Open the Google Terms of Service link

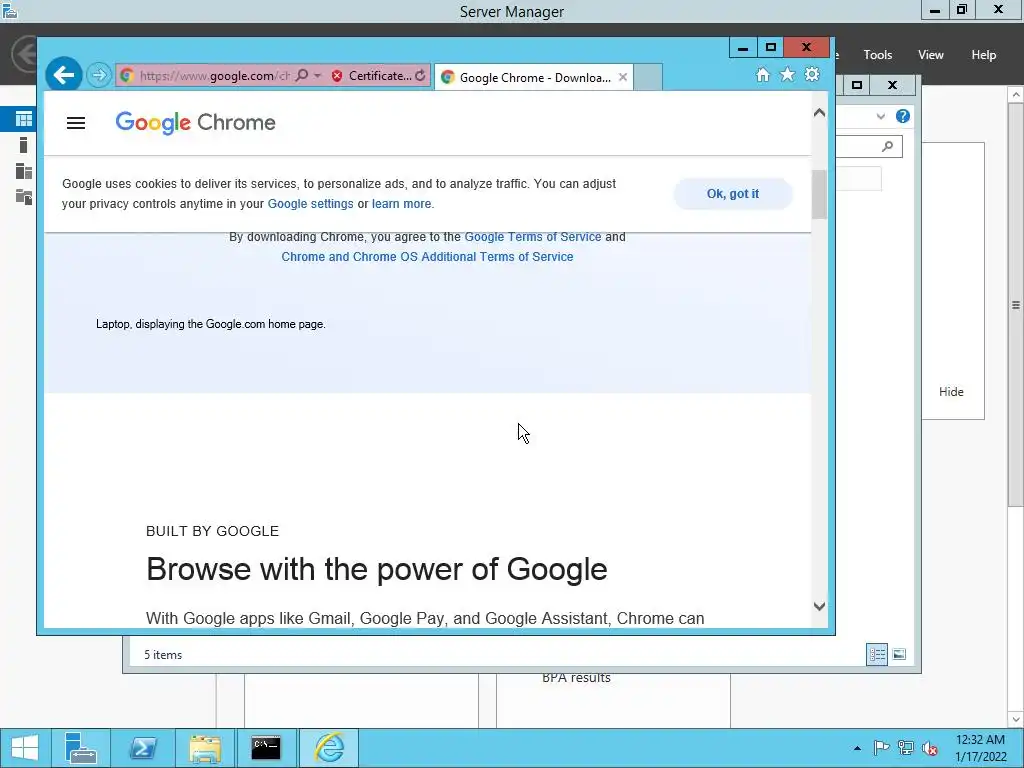pyautogui.click(x=533, y=237)
